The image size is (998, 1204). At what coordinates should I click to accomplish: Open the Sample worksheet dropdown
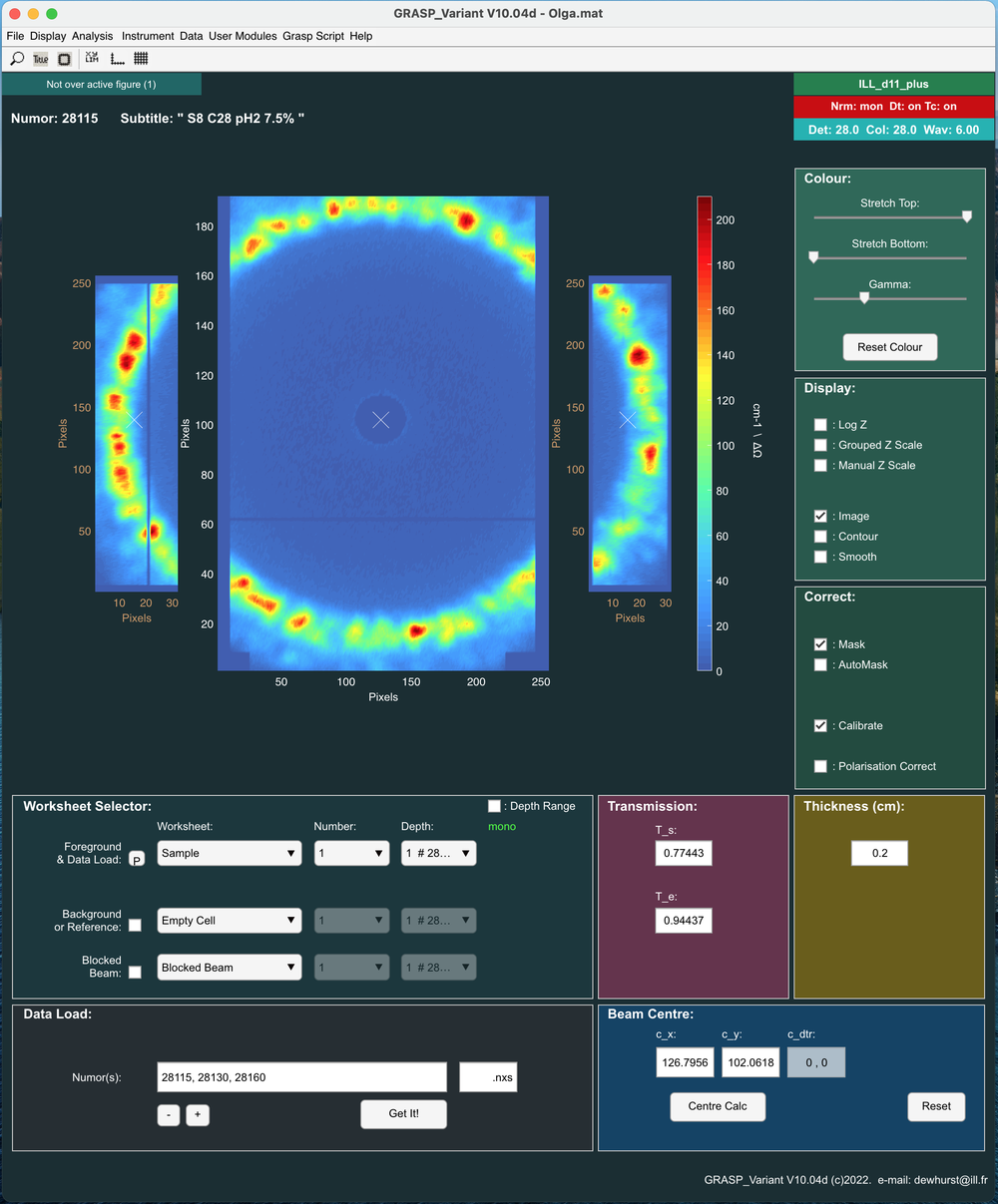click(230, 854)
